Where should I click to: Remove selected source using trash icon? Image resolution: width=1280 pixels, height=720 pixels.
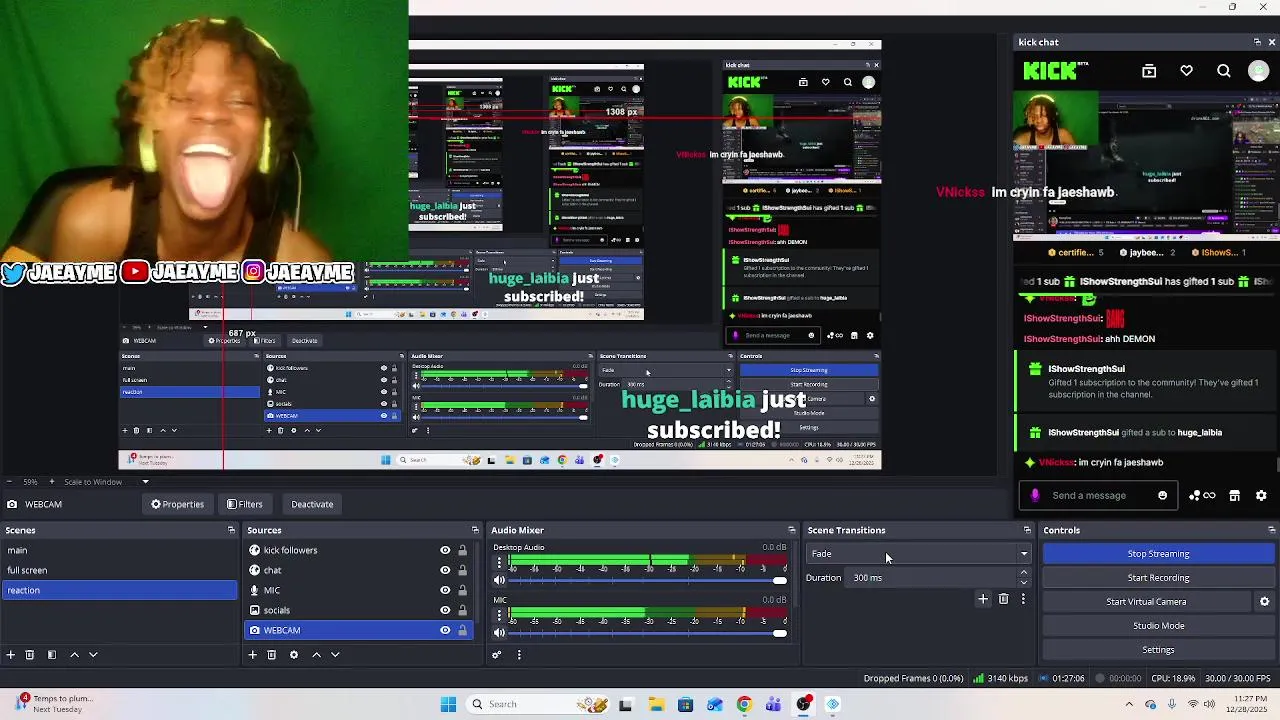coord(271,655)
